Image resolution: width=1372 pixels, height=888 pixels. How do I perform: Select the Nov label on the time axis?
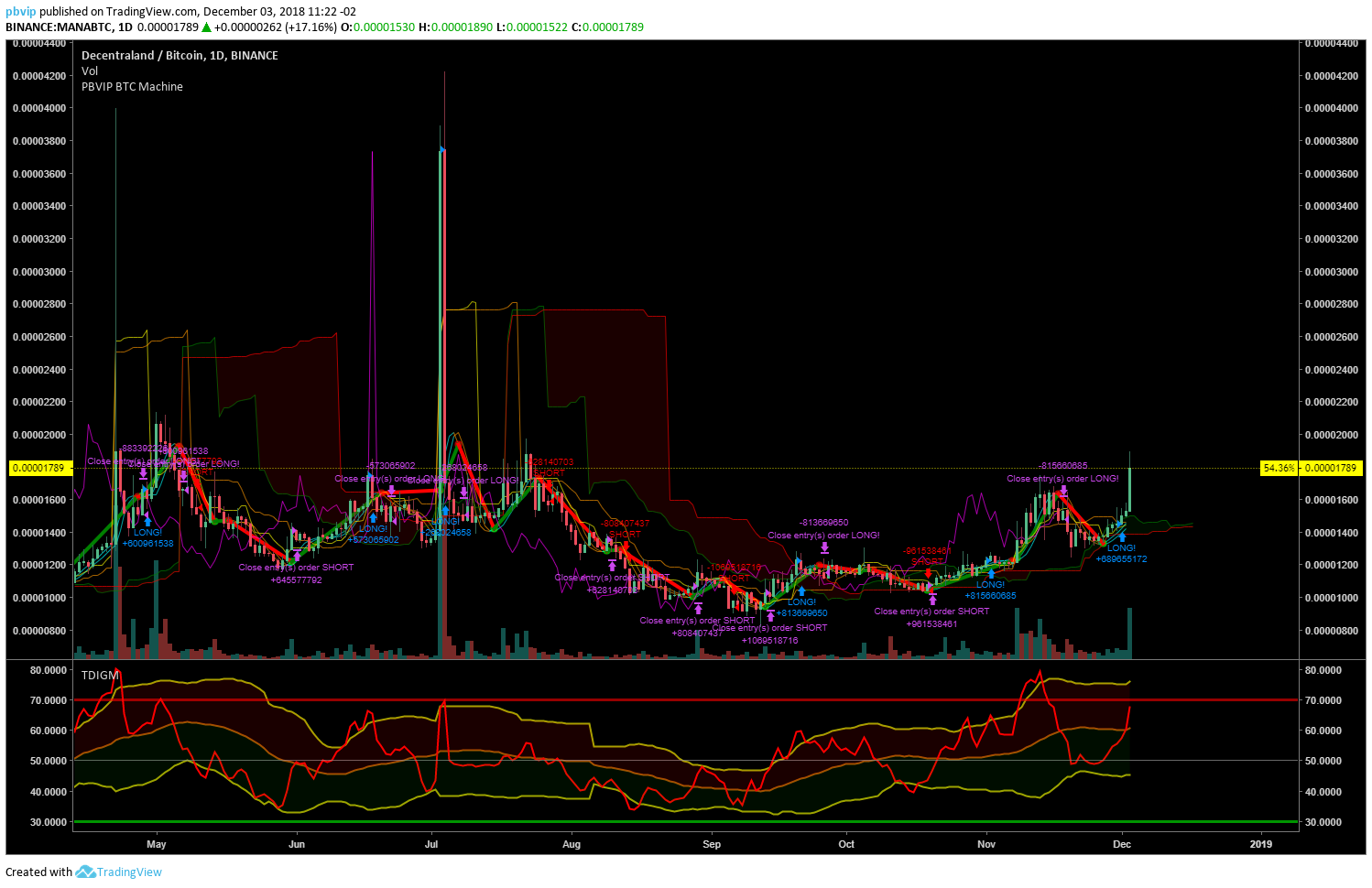tap(986, 844)
